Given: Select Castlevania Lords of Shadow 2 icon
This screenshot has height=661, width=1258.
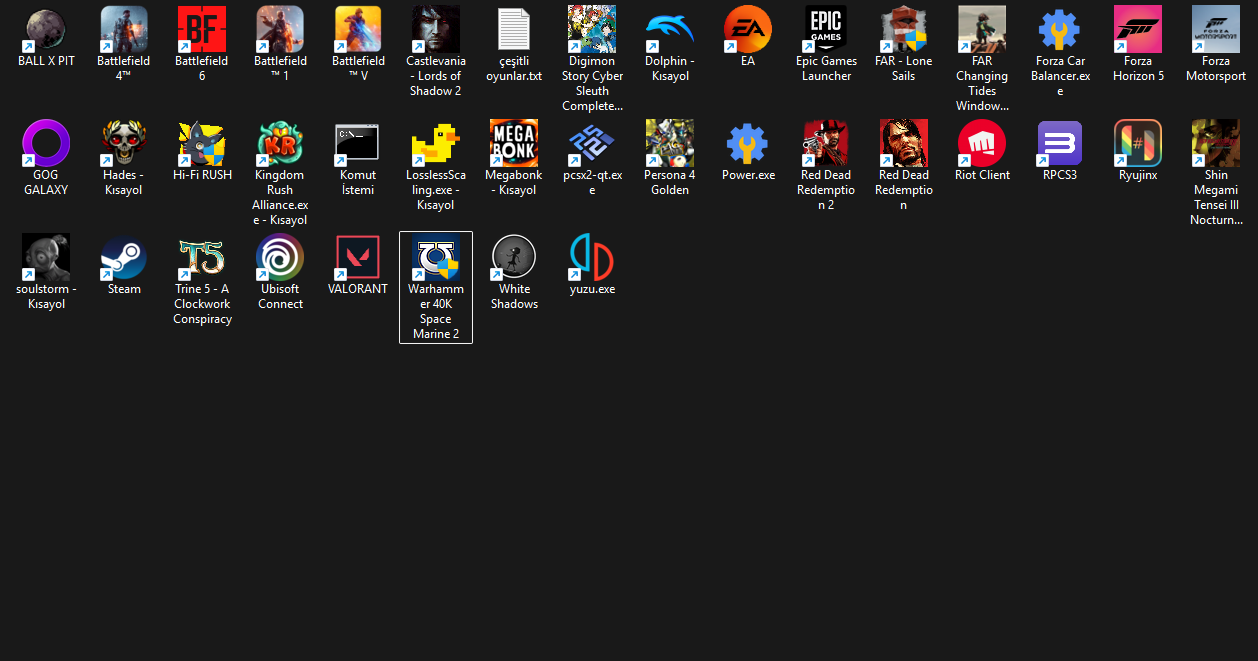Looking at the screenshot, I should coord(436,30).
